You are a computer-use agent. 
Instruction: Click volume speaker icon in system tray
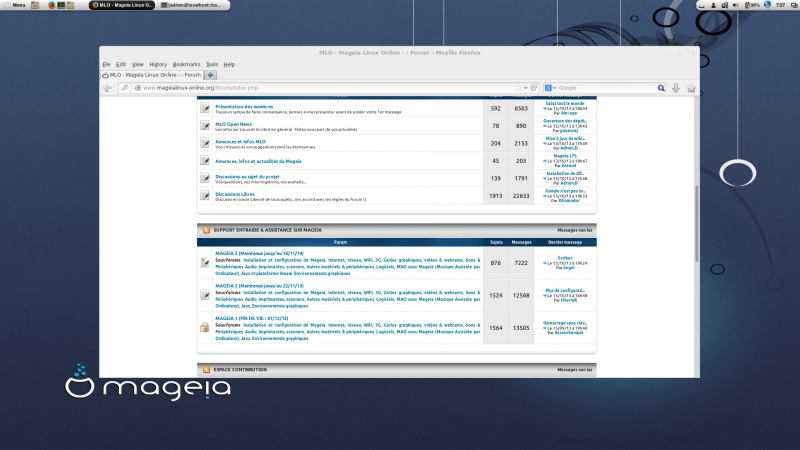735,5
